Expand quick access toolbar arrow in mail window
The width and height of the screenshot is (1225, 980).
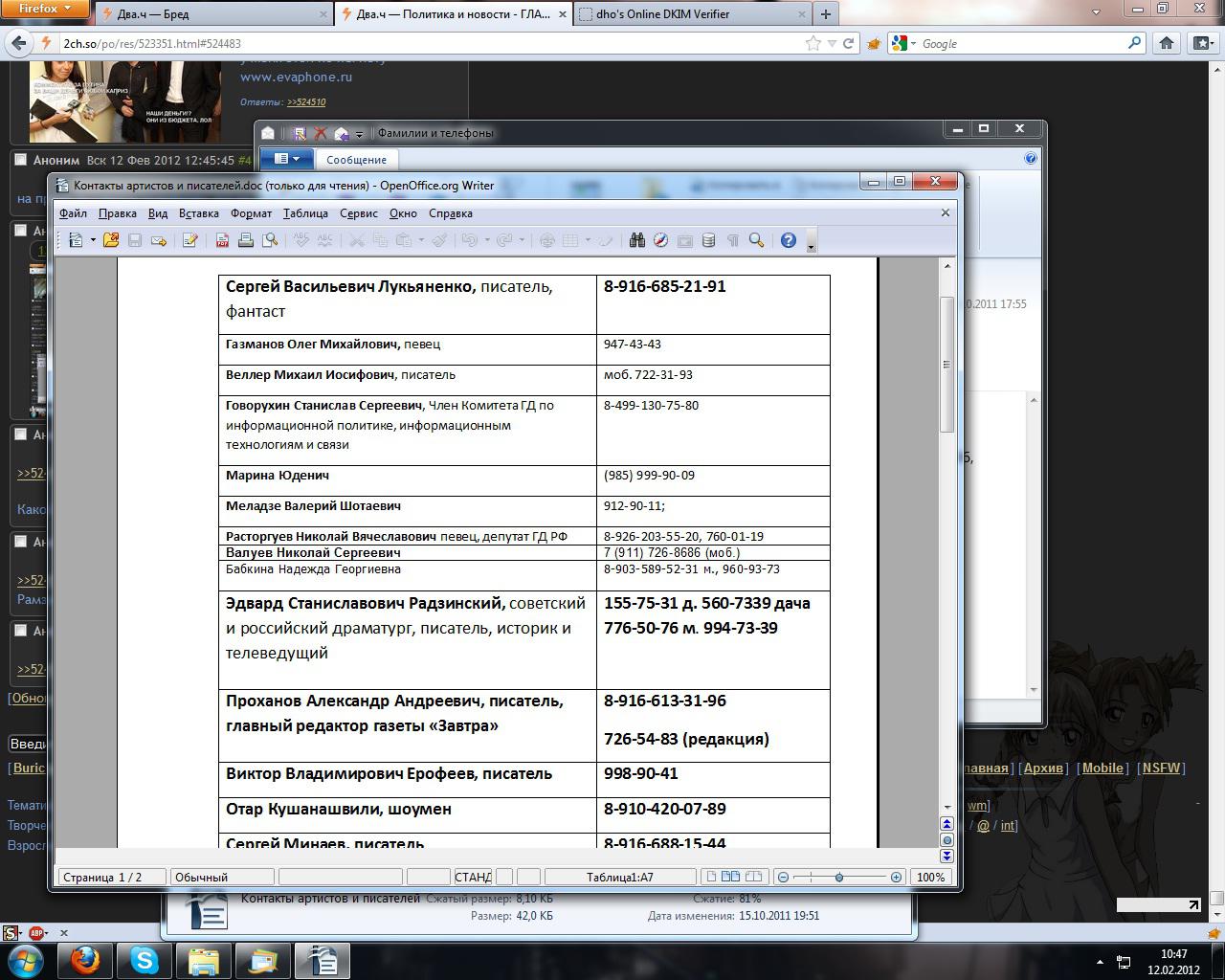360,134
